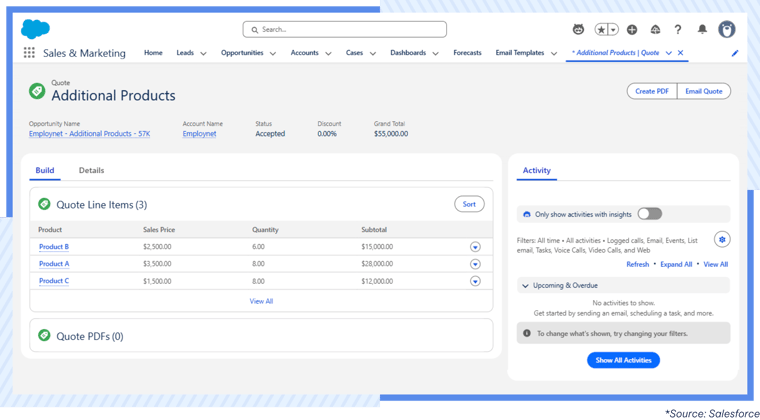The width and height of the screenshot is (760, 420).
Task: Click the Expand All activity link
Action: click(676, 264)
